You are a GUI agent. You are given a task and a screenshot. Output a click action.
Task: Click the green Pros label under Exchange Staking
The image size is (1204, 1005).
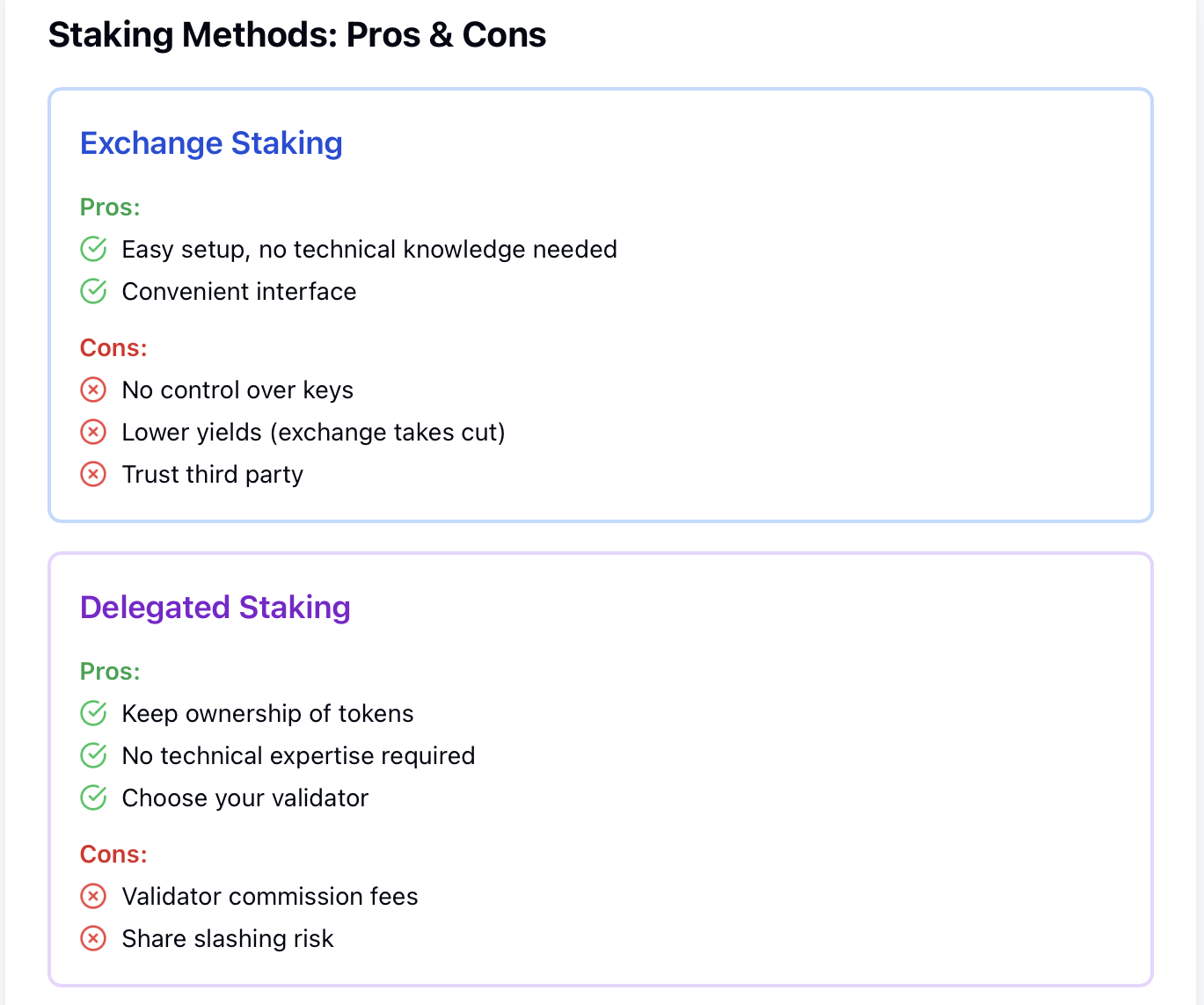click(x=110, y=208)
